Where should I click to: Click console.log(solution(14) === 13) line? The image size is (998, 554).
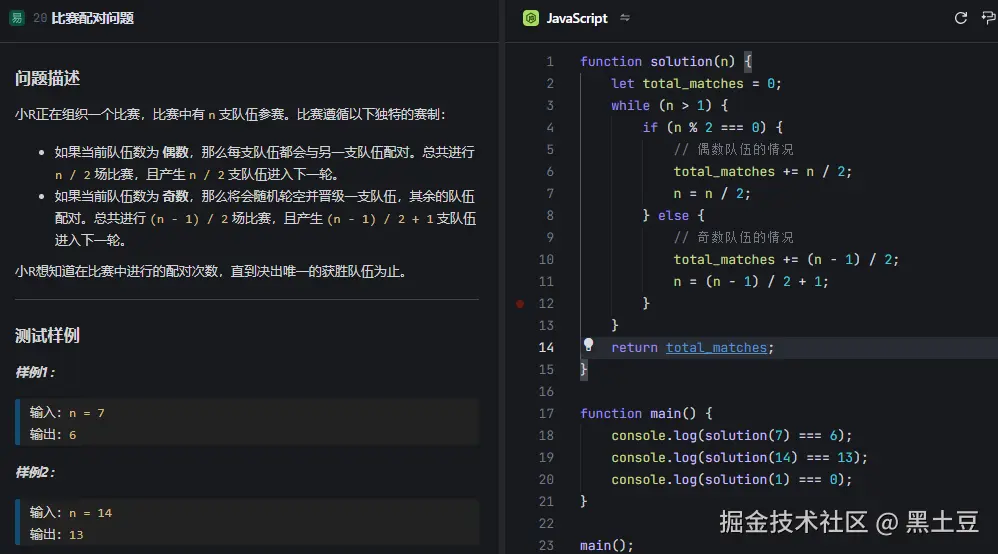(x=739, y=457)
